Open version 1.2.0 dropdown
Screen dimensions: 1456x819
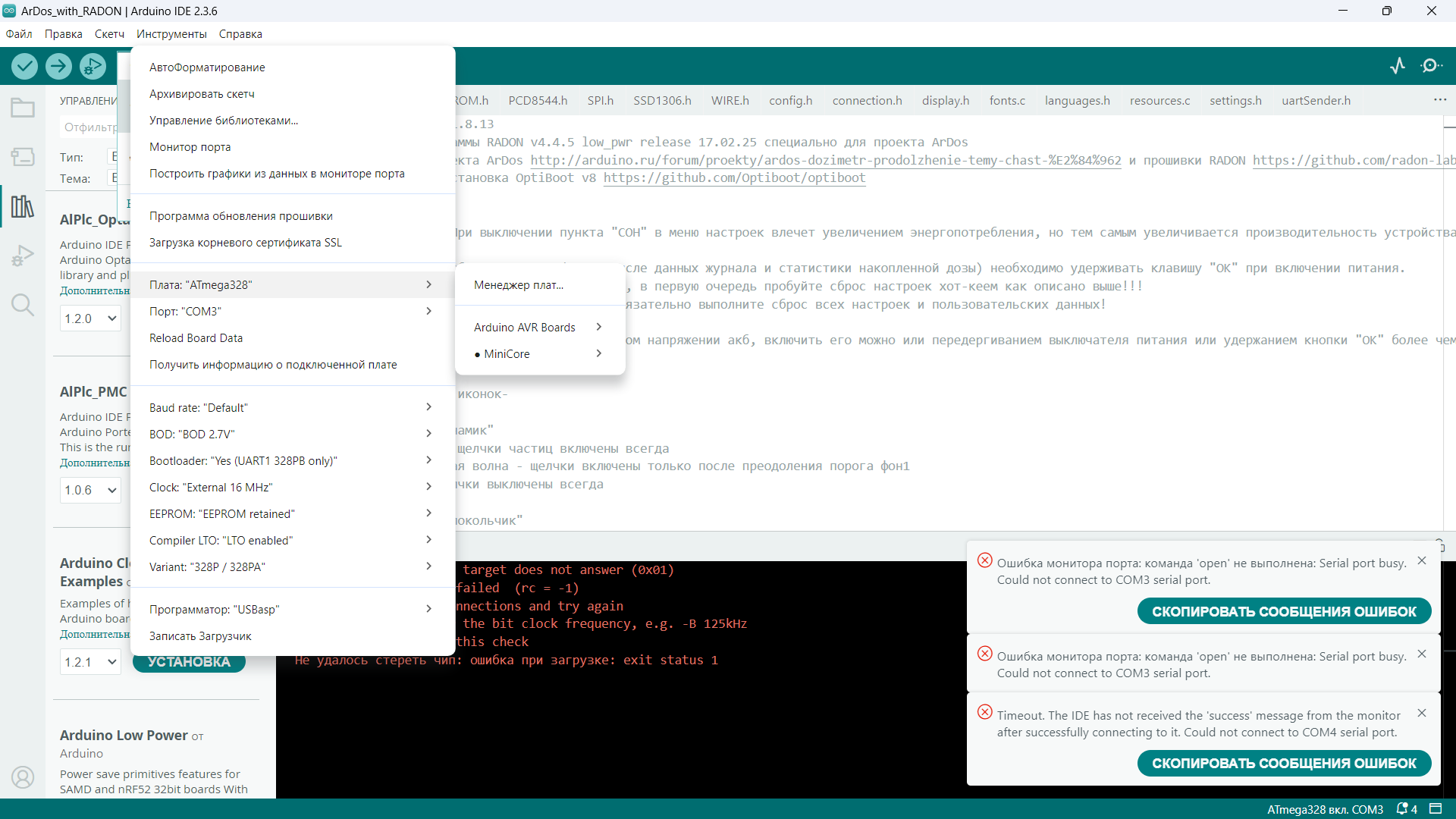(90, 318)
